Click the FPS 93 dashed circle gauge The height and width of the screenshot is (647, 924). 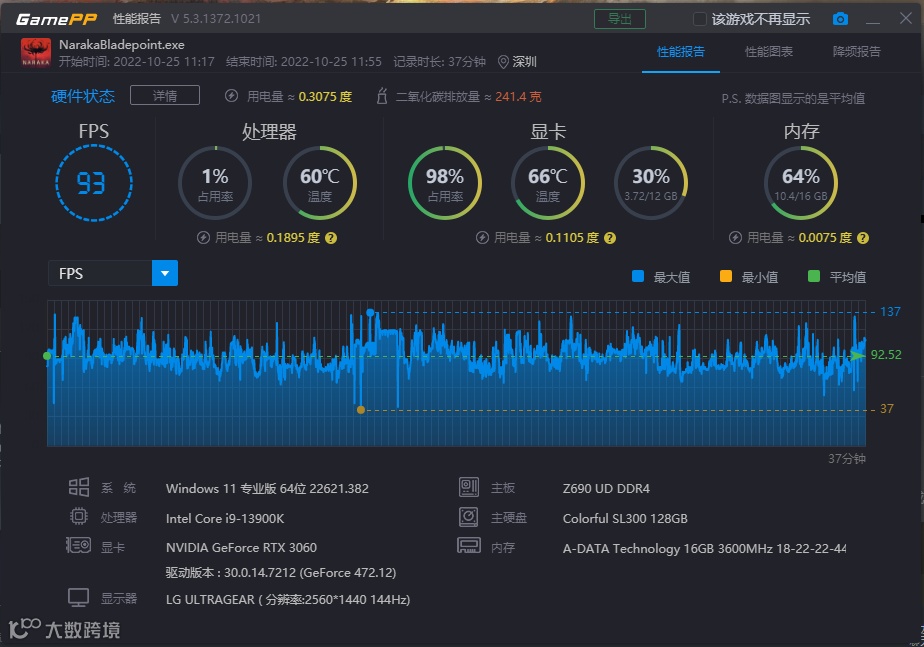click(x=94, y=183)
